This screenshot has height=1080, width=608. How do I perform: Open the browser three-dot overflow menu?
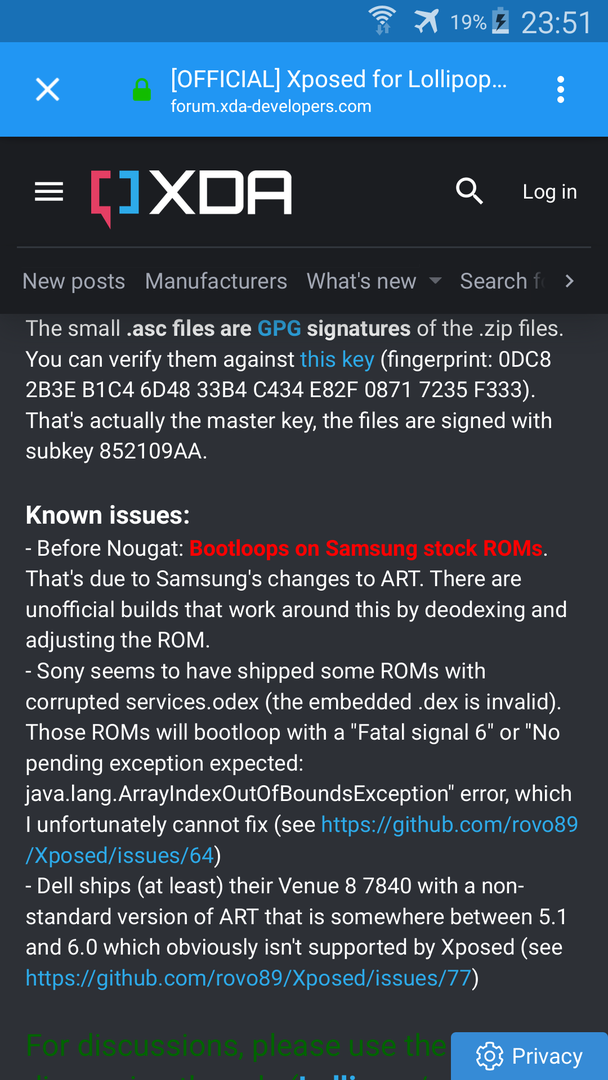tap(560, 90)
